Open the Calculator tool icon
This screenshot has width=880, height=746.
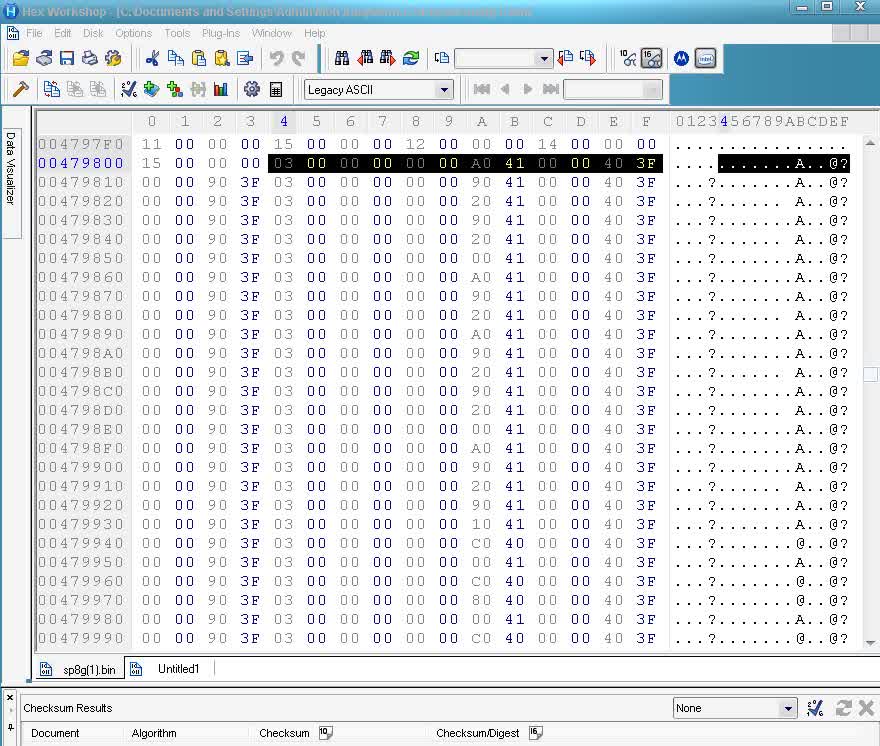(x=276, y=90)
